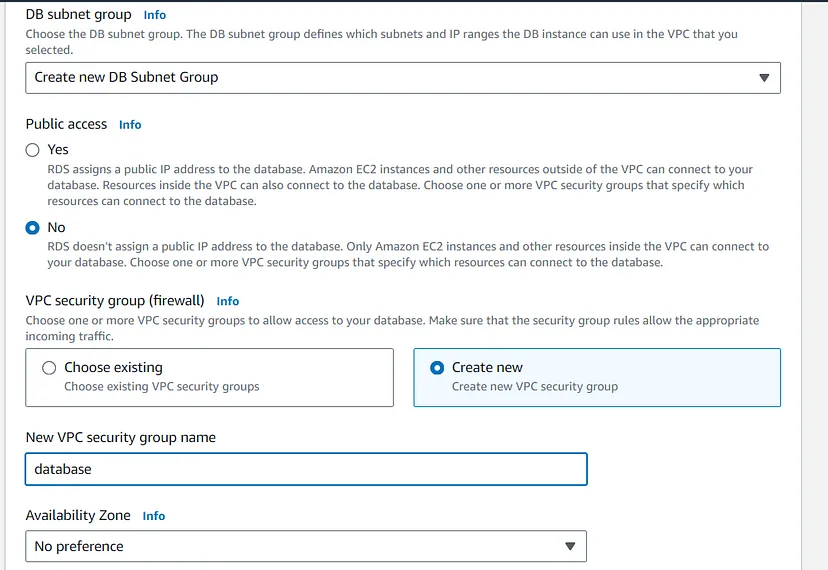Click the 'No' label under Public access
Screen dimensions: 828x570
[56, 228]
